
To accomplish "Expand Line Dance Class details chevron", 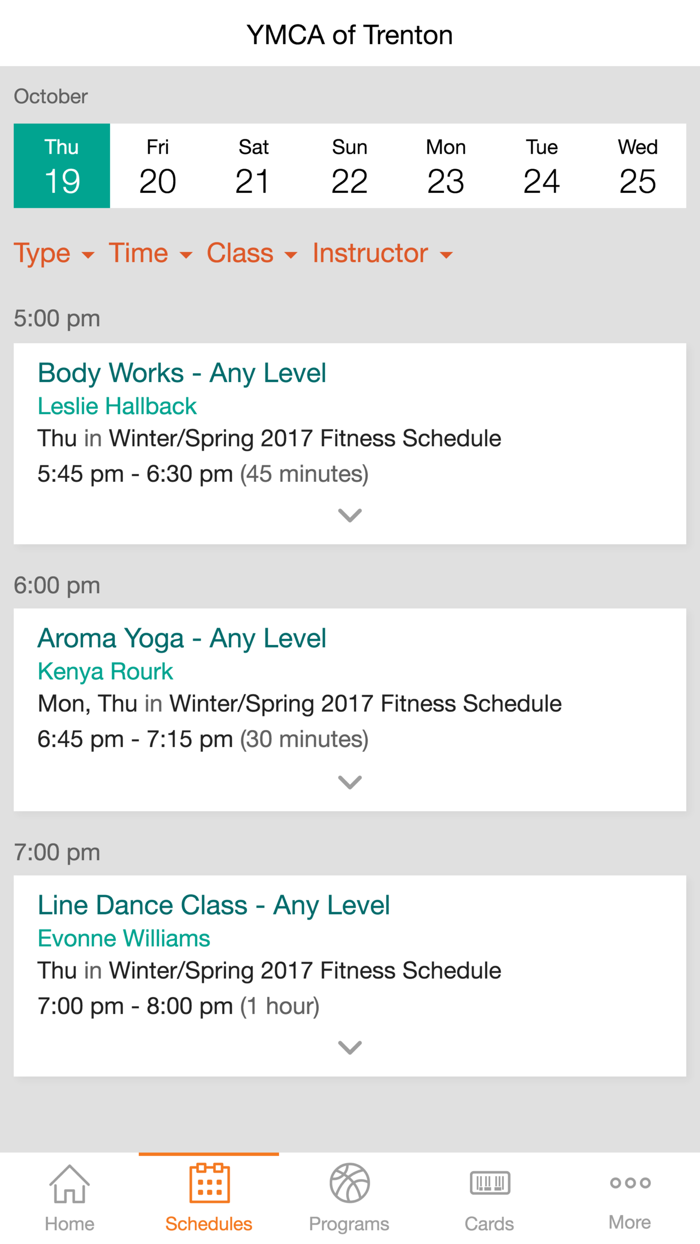I will pos(349,1046).
